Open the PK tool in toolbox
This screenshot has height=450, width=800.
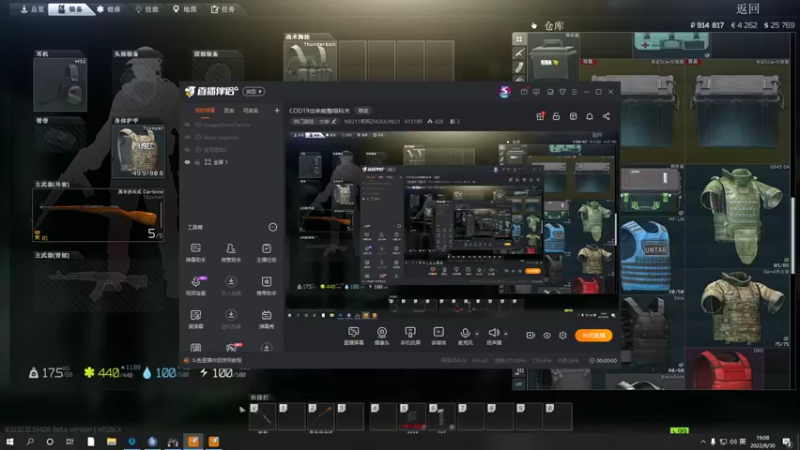point(231,348)
